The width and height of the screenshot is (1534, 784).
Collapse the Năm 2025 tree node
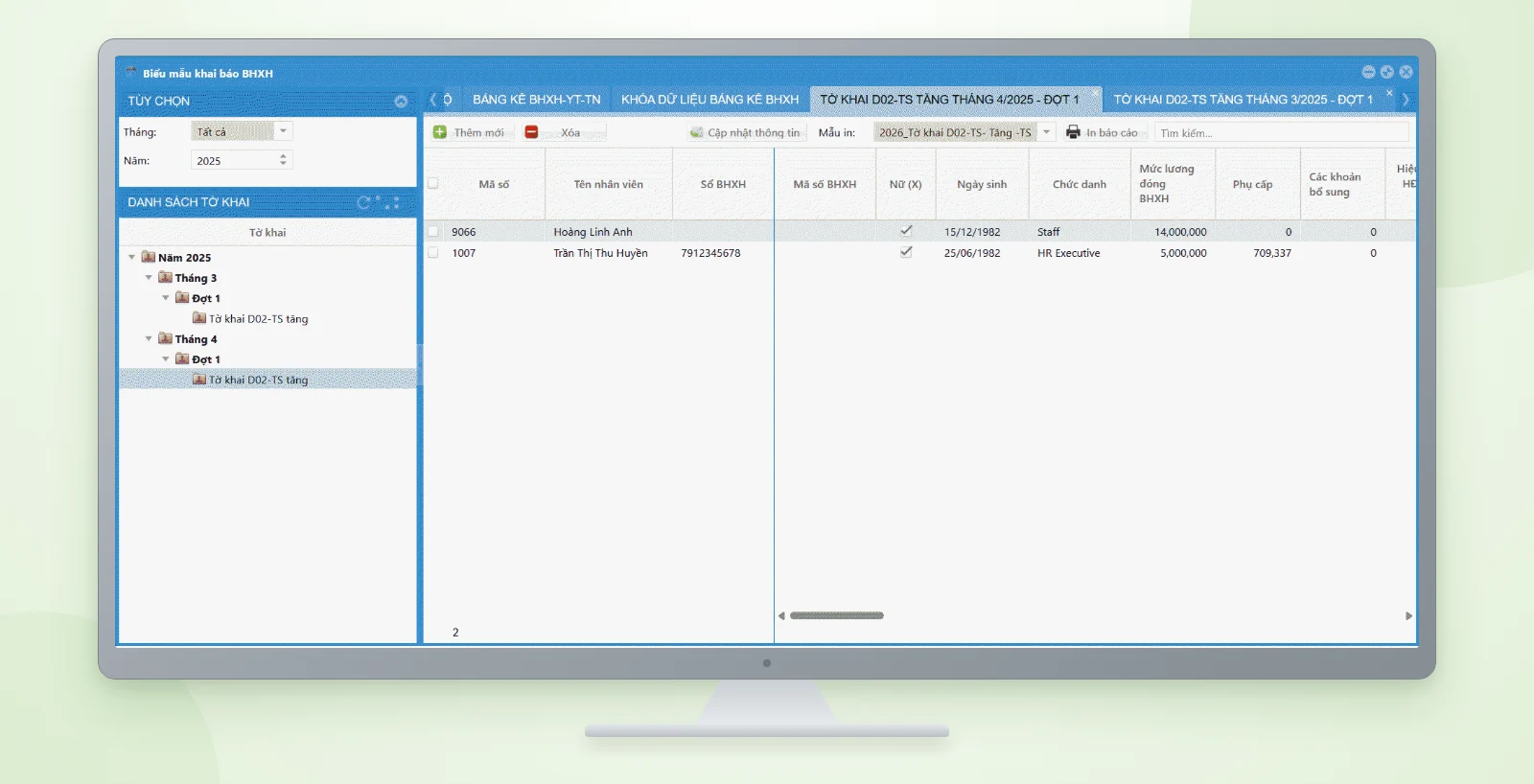coord(131,257)
